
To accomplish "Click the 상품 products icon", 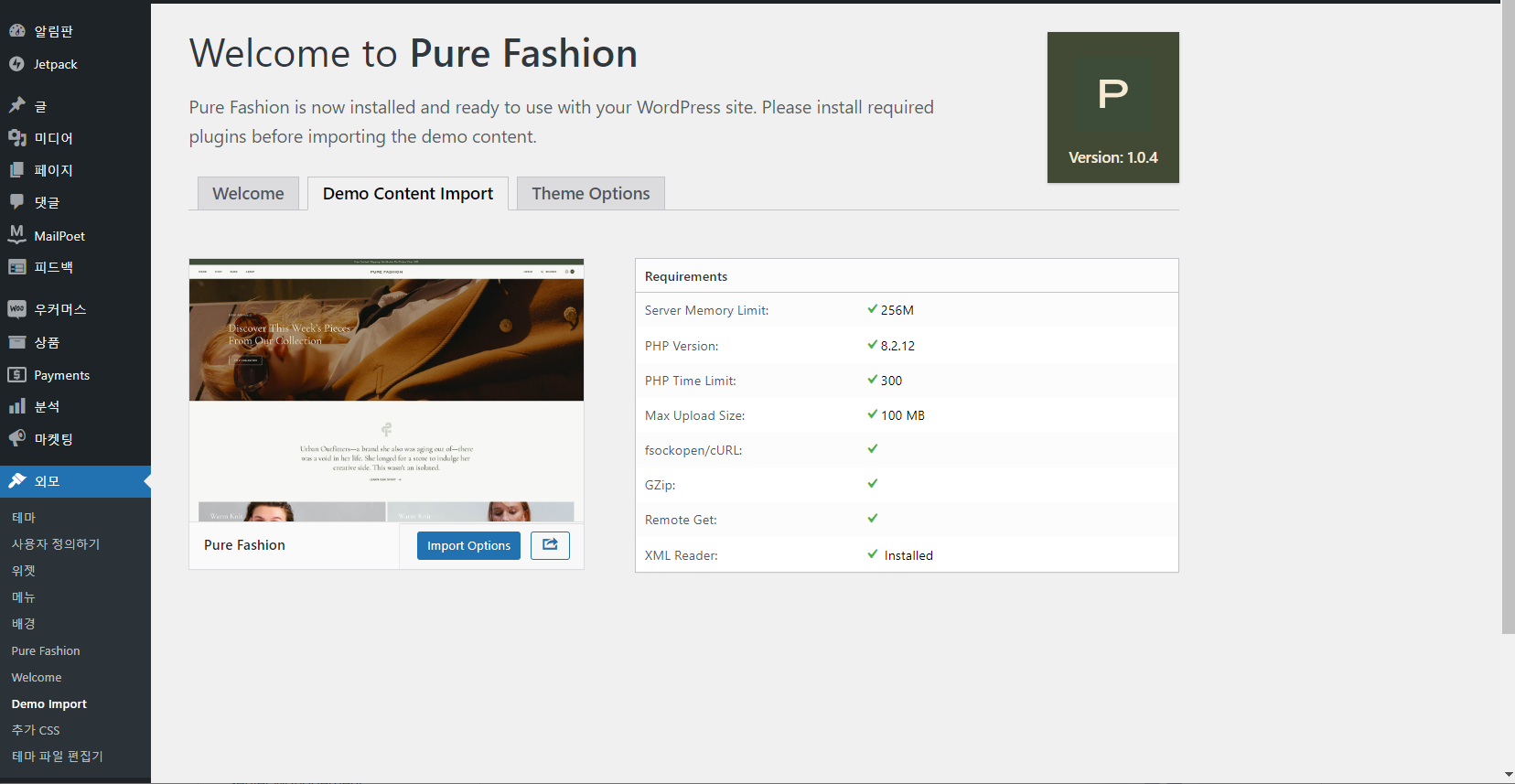I will point(16,342).
